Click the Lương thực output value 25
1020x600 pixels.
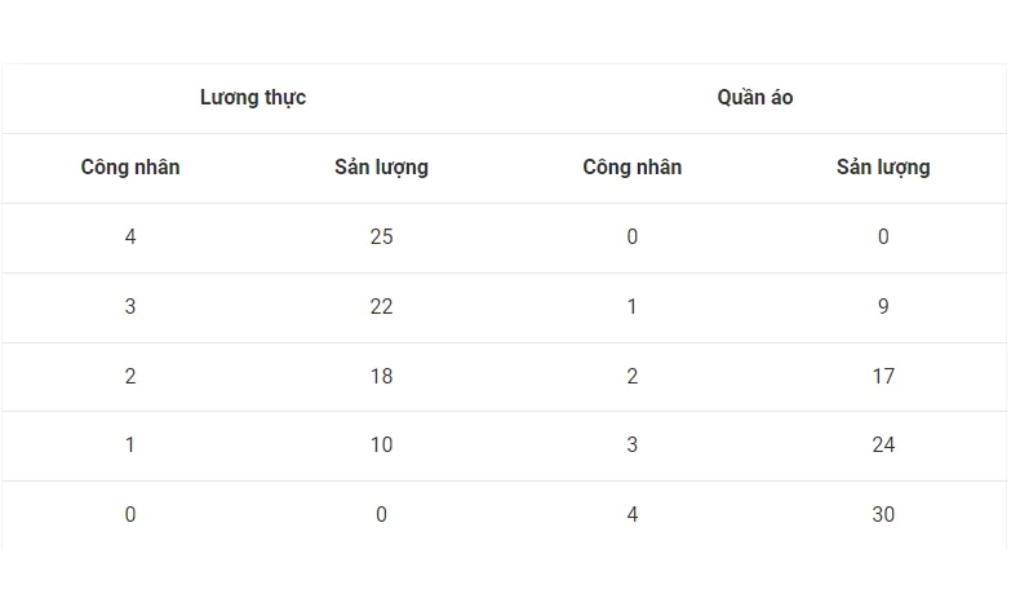pos(381,237)
